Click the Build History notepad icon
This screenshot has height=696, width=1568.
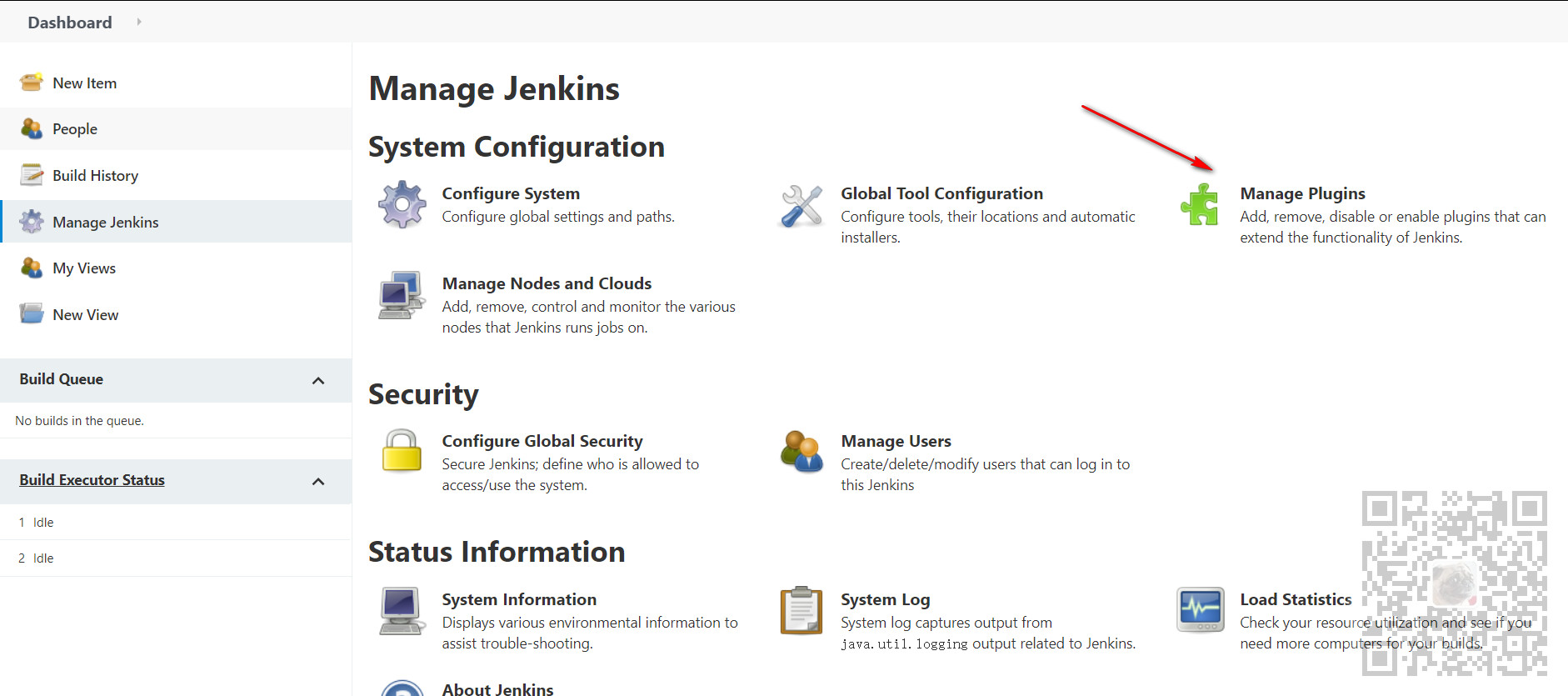[x=32, y=175]
